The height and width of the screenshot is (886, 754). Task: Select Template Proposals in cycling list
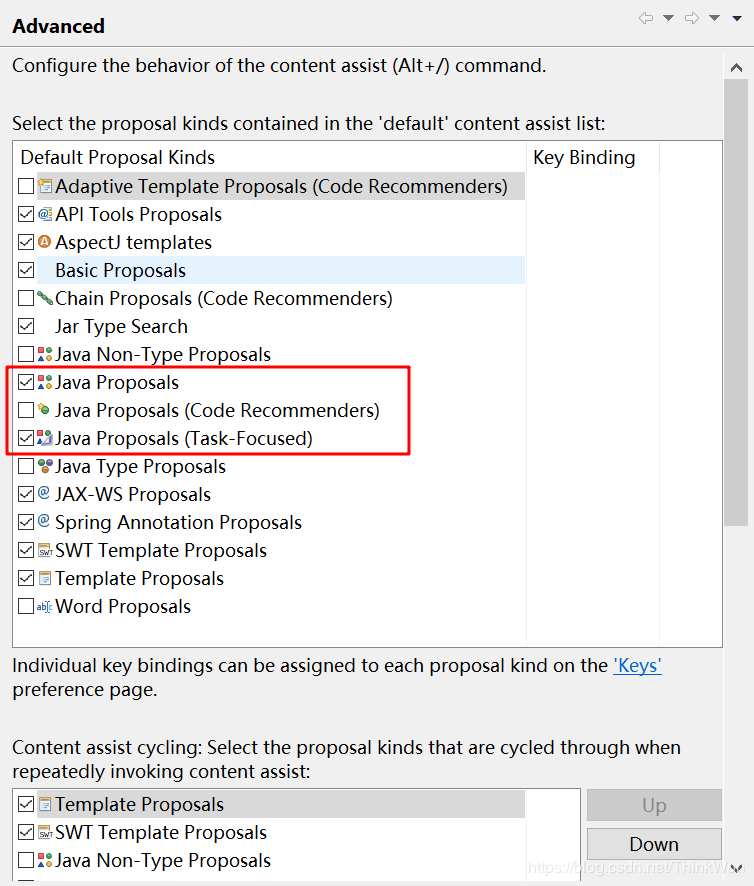click(x=281, y=804)
